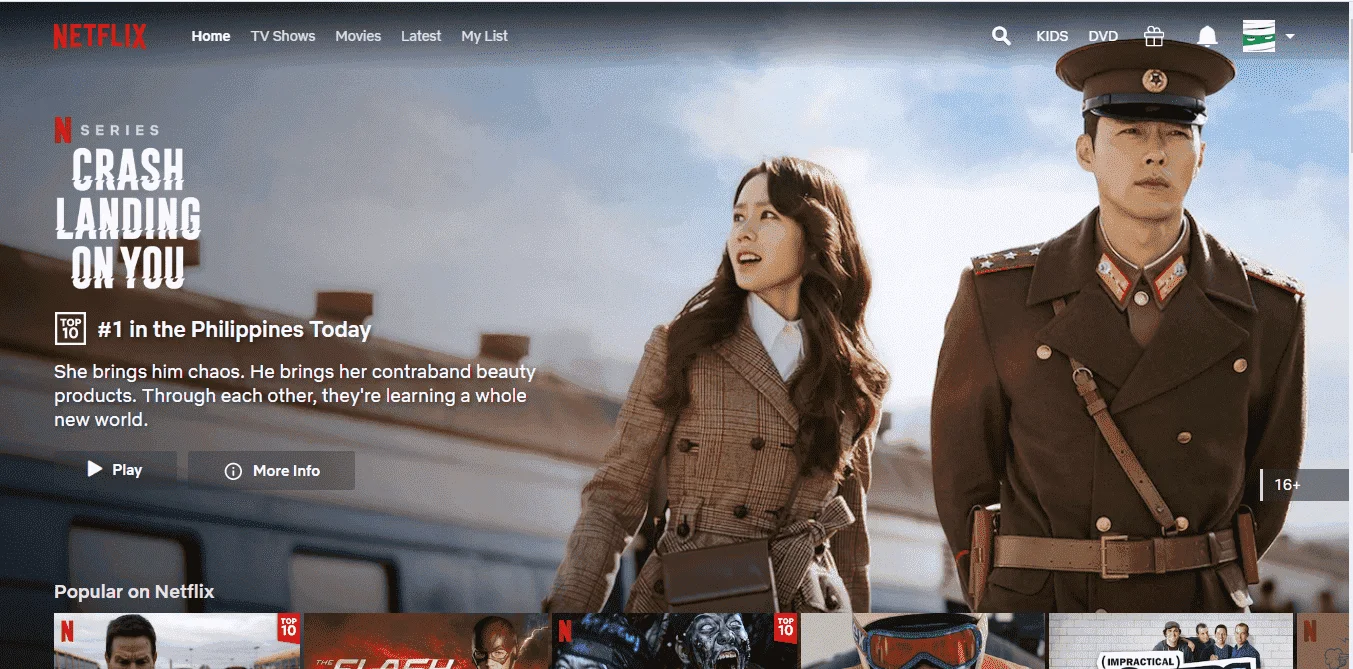Open the search magnifier icon
The image size is (1353, 669).
[x=1001, y=36]
